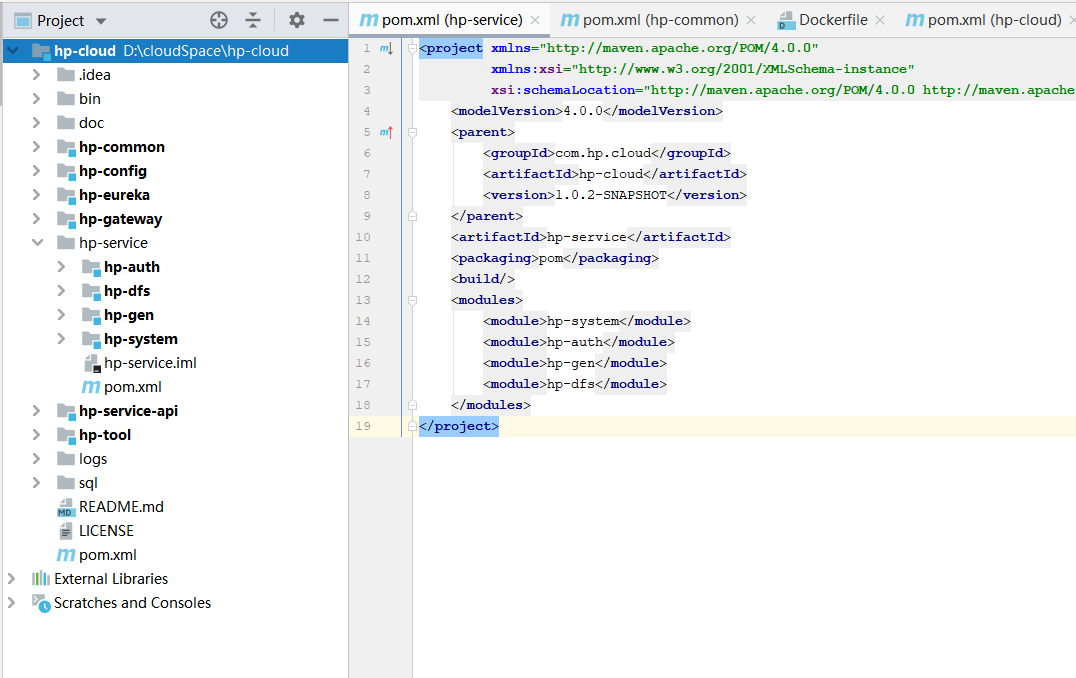This screenshot has height=678, width=1076.
Task: Click the parent POM gutter icon on line 5
Action: 386,132
